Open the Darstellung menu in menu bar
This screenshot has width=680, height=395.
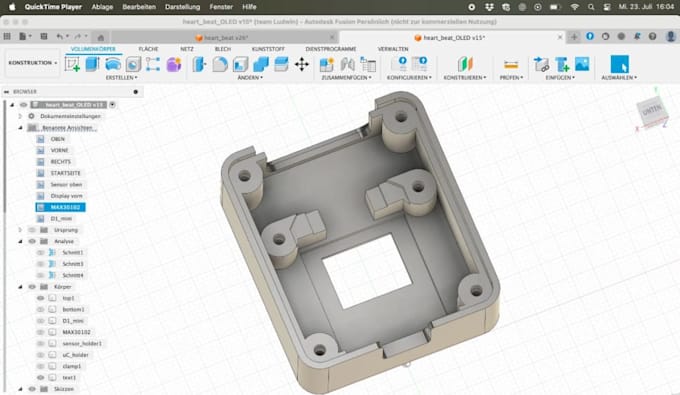tap(183, 7)
